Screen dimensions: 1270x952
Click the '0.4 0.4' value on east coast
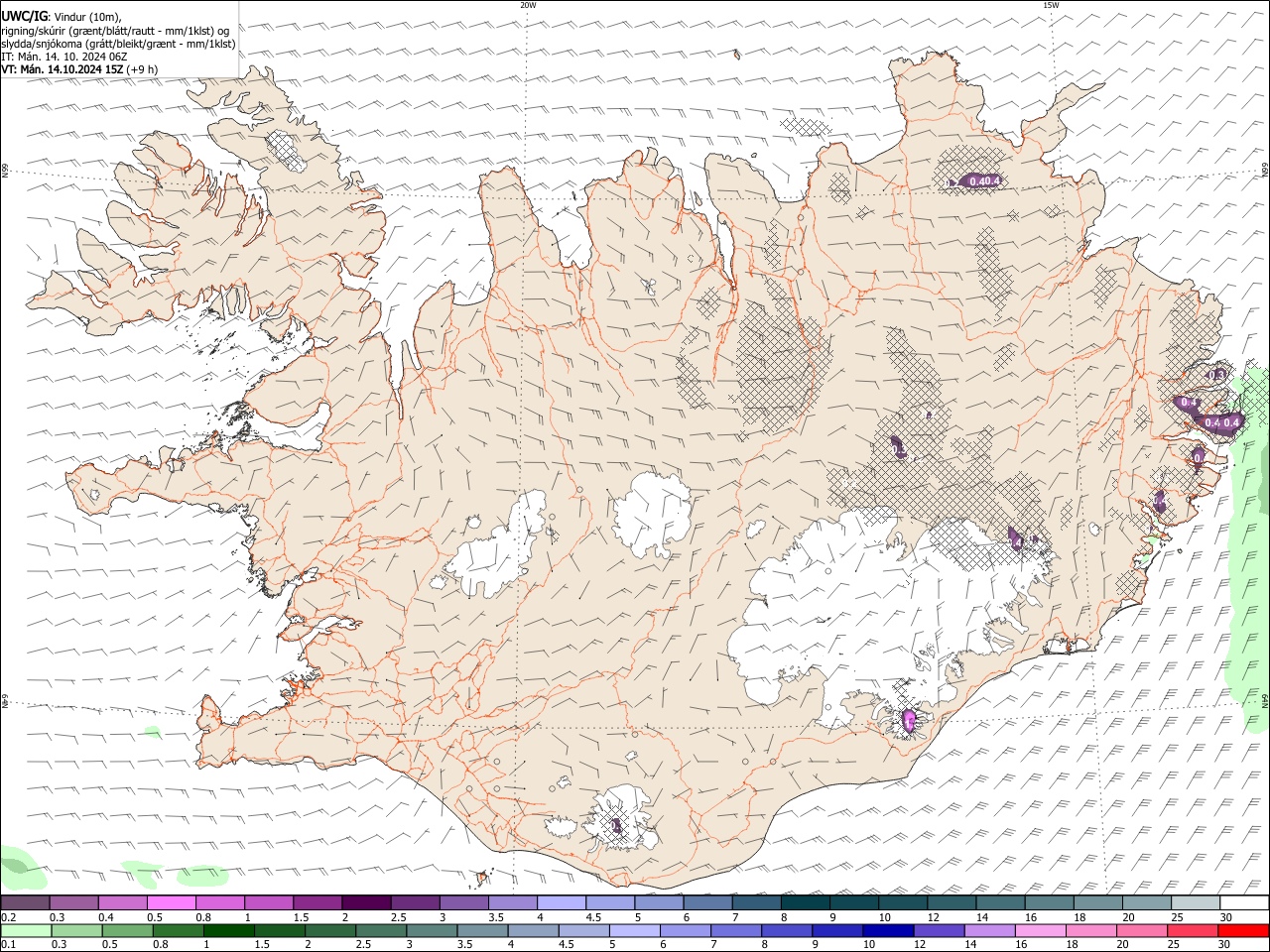point(1222,422)
